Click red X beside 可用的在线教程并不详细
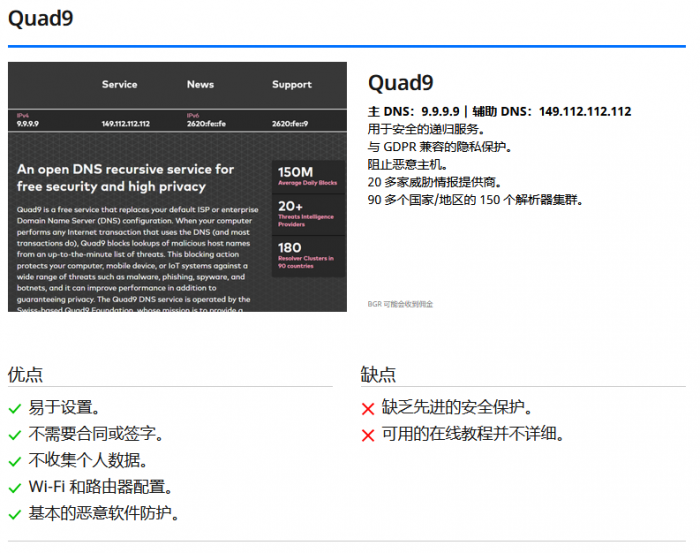This screenshot has width=700, height=553. point(368,435)
